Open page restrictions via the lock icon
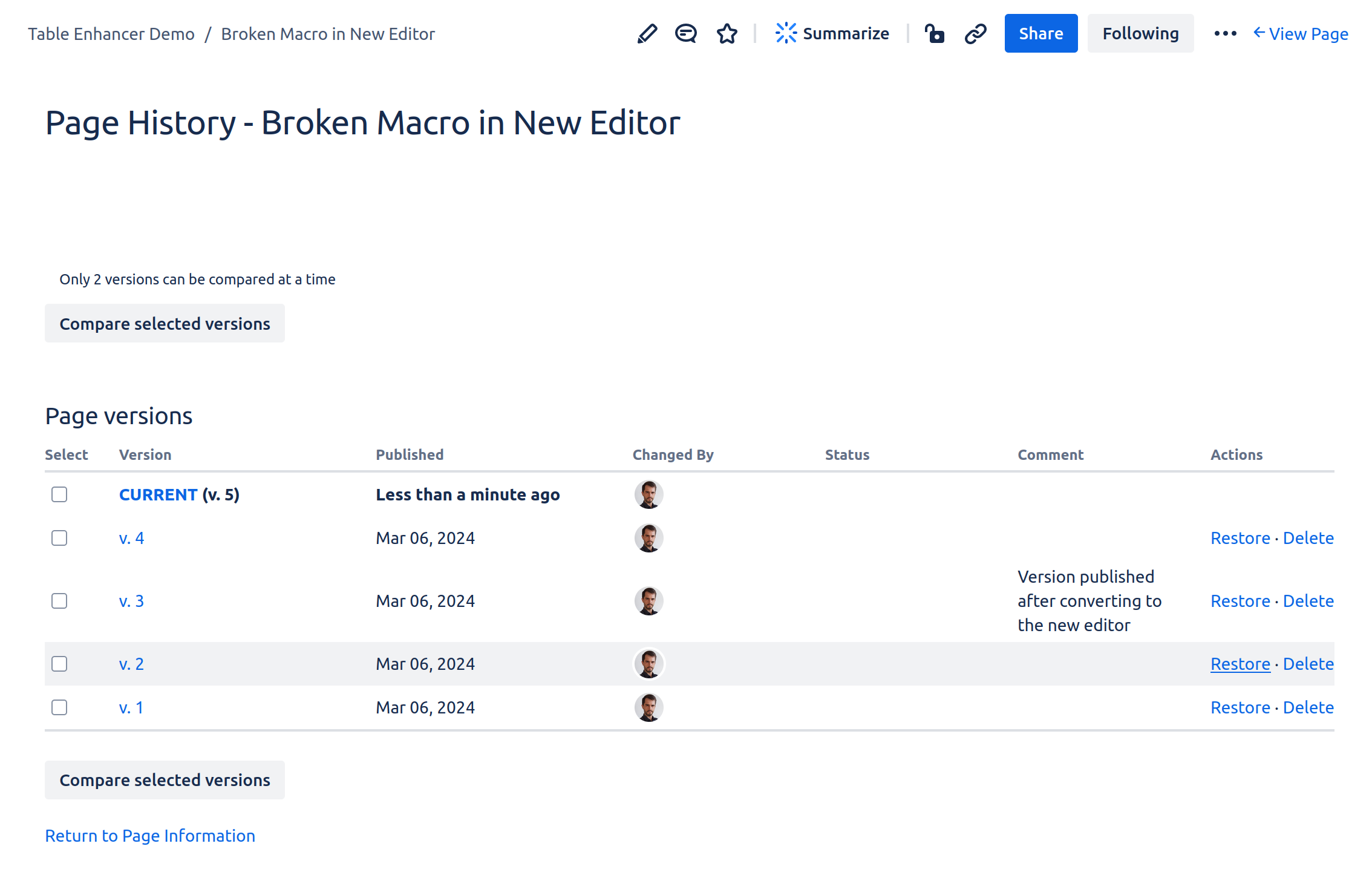 (934, 34)
